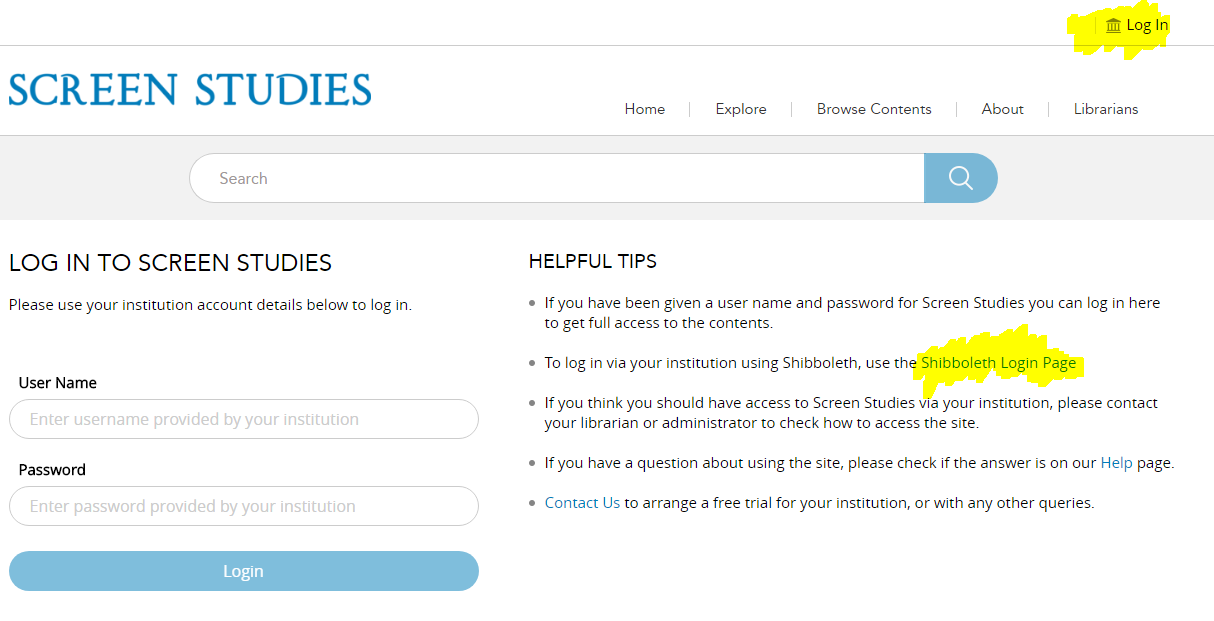1214x621 pixels.
Task: Go to the Home menu item
Action: point(645,109)
